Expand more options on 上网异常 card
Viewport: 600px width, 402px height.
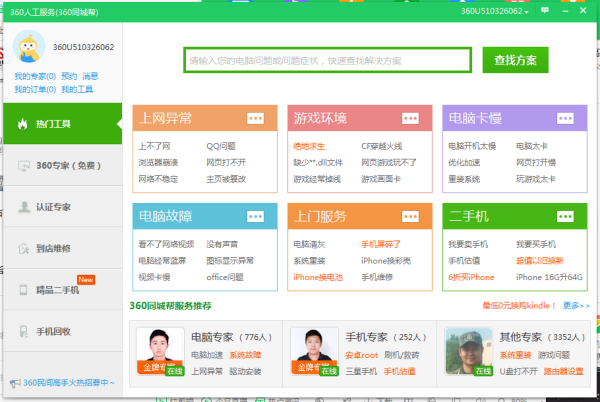coord(255,118)
